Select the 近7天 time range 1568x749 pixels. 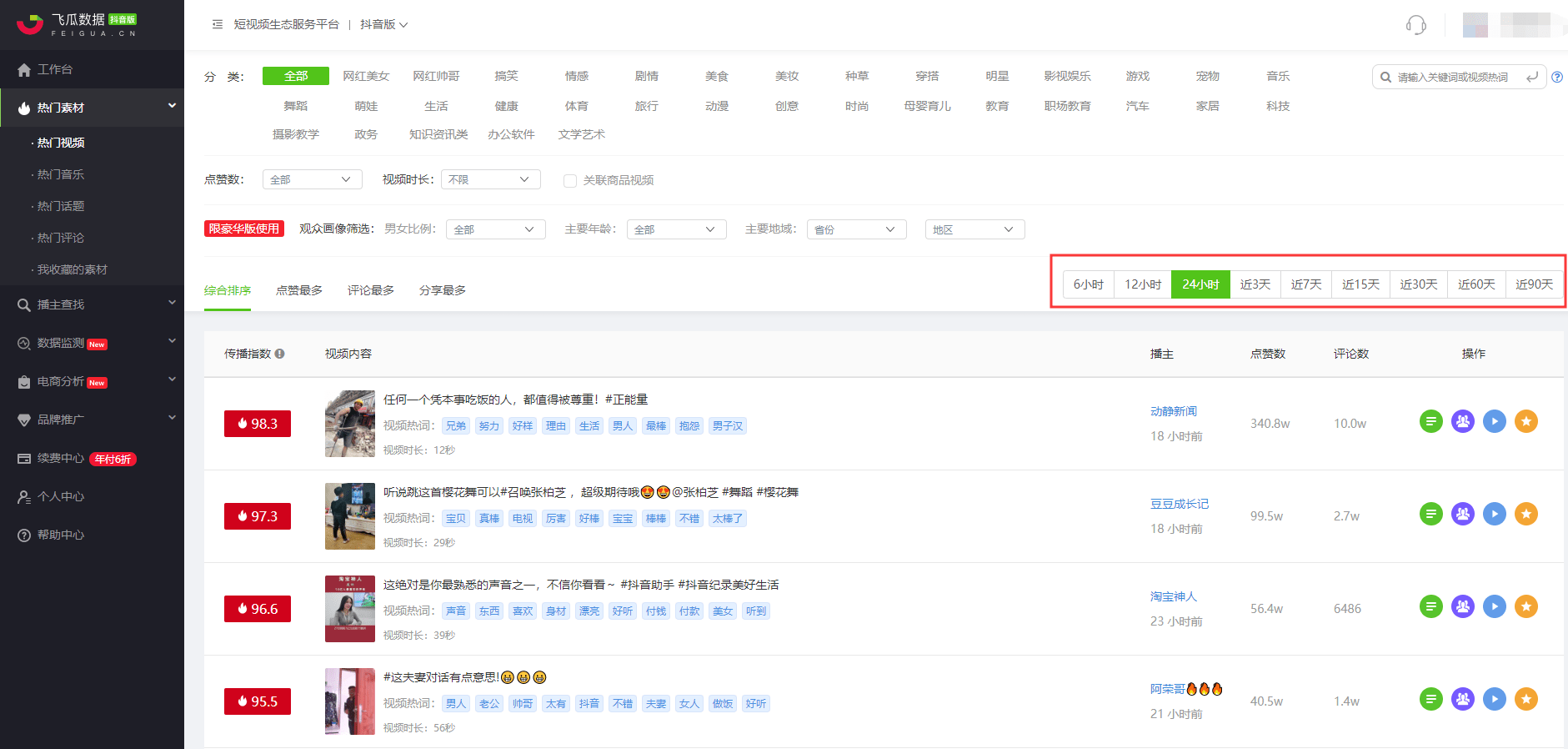pos(1306,284)
